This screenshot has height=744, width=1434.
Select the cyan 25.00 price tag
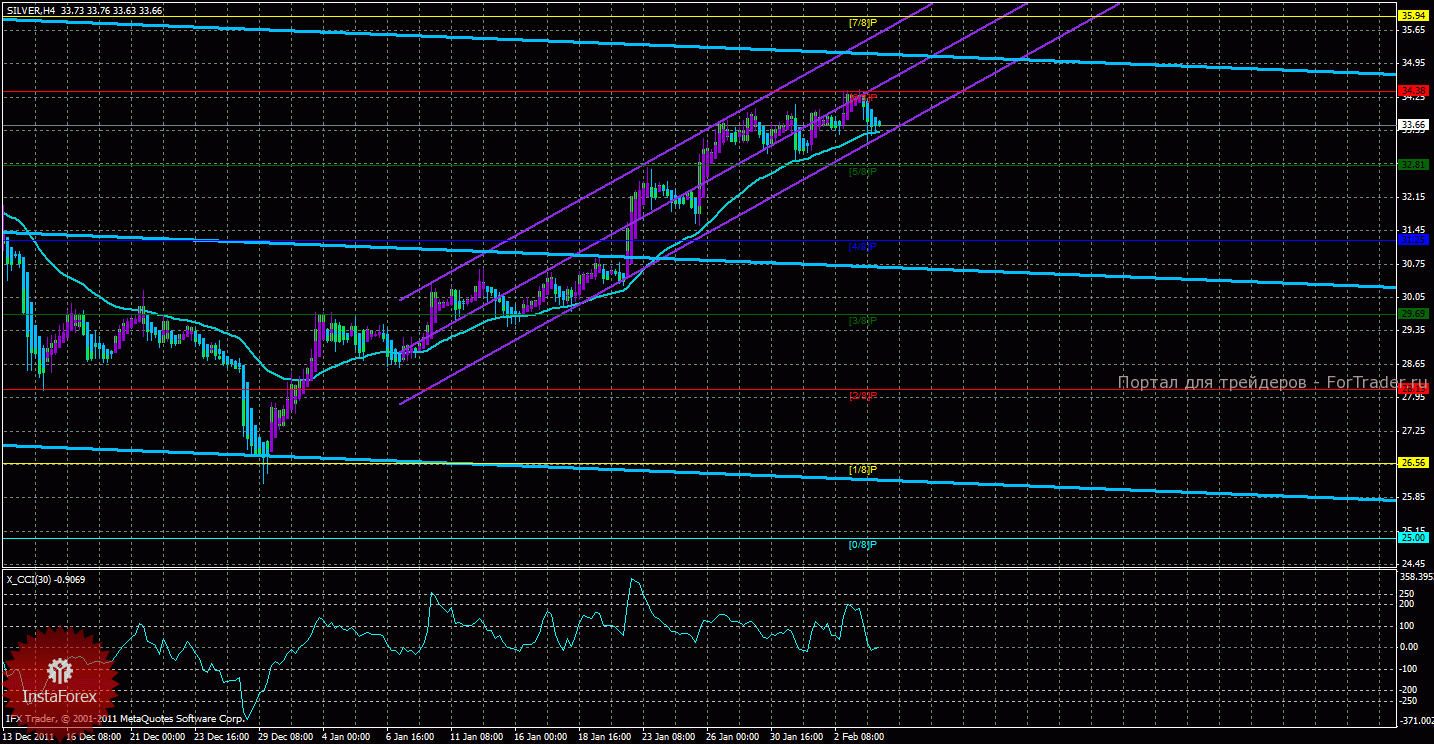pyautogui.click(x=1413, y=538)
